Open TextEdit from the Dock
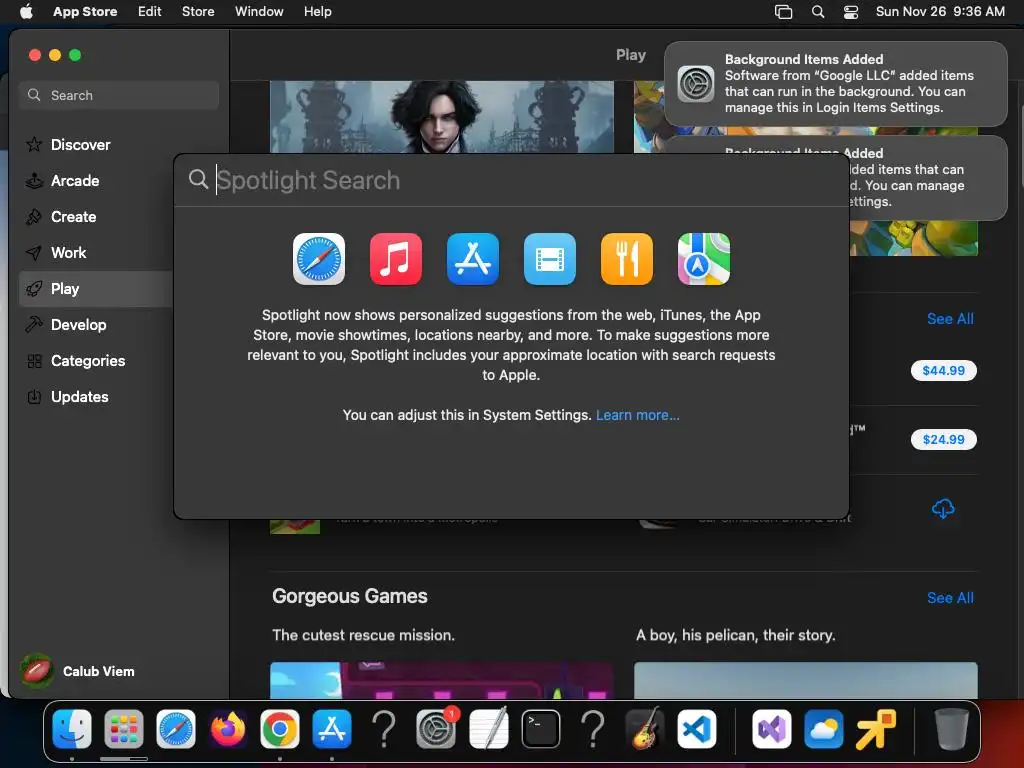 488,729
